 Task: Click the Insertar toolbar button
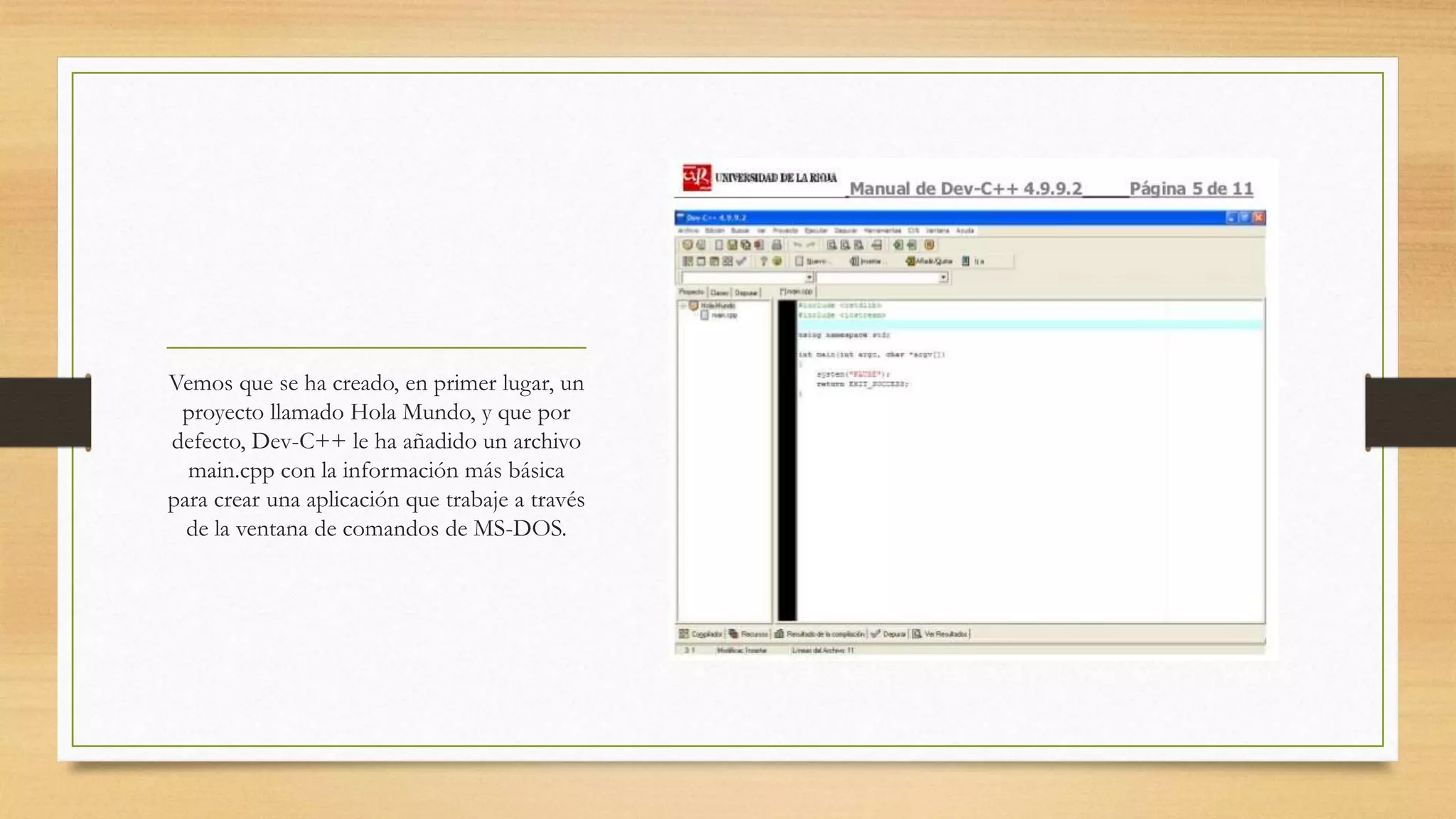pos(867,261)
